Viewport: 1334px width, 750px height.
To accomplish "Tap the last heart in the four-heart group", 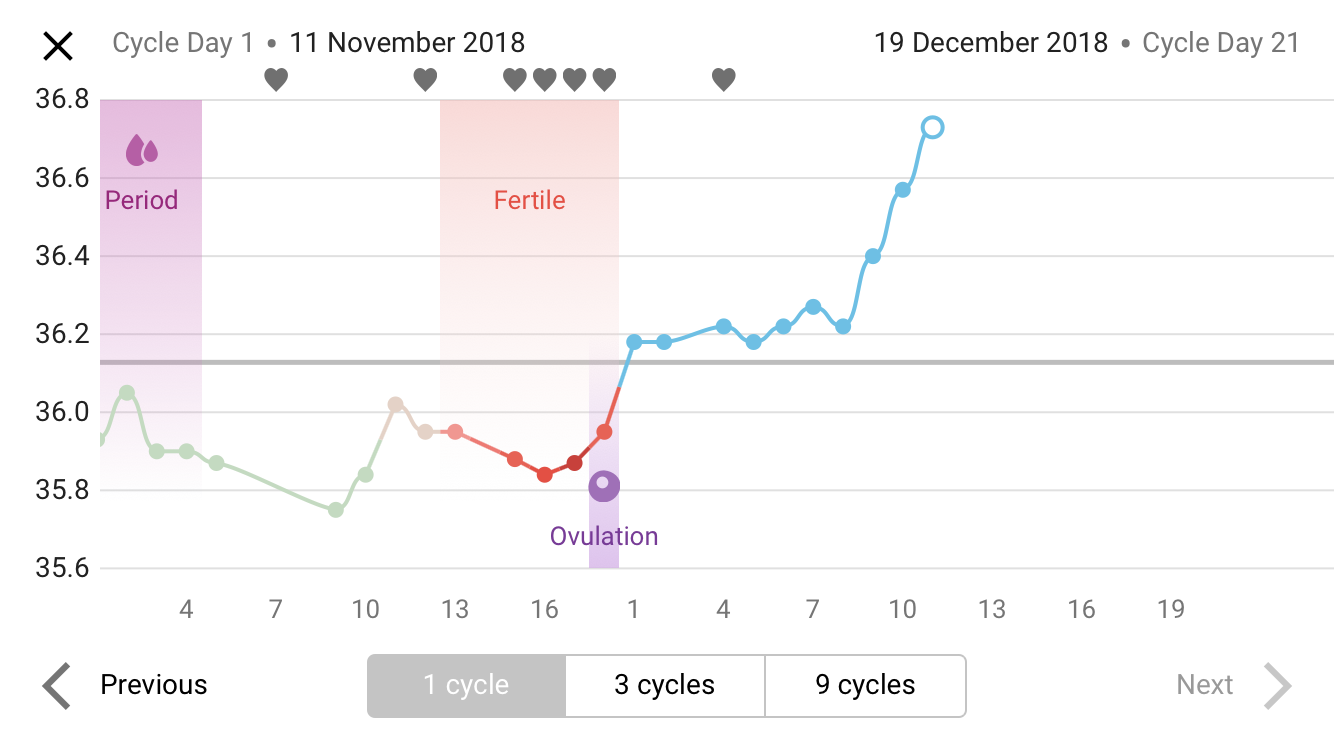I will point(604,79).
